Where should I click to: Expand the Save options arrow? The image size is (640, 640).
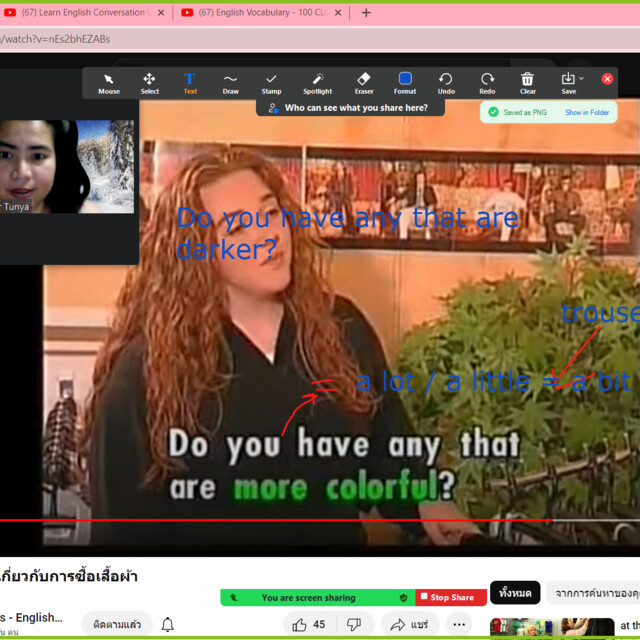581,78
